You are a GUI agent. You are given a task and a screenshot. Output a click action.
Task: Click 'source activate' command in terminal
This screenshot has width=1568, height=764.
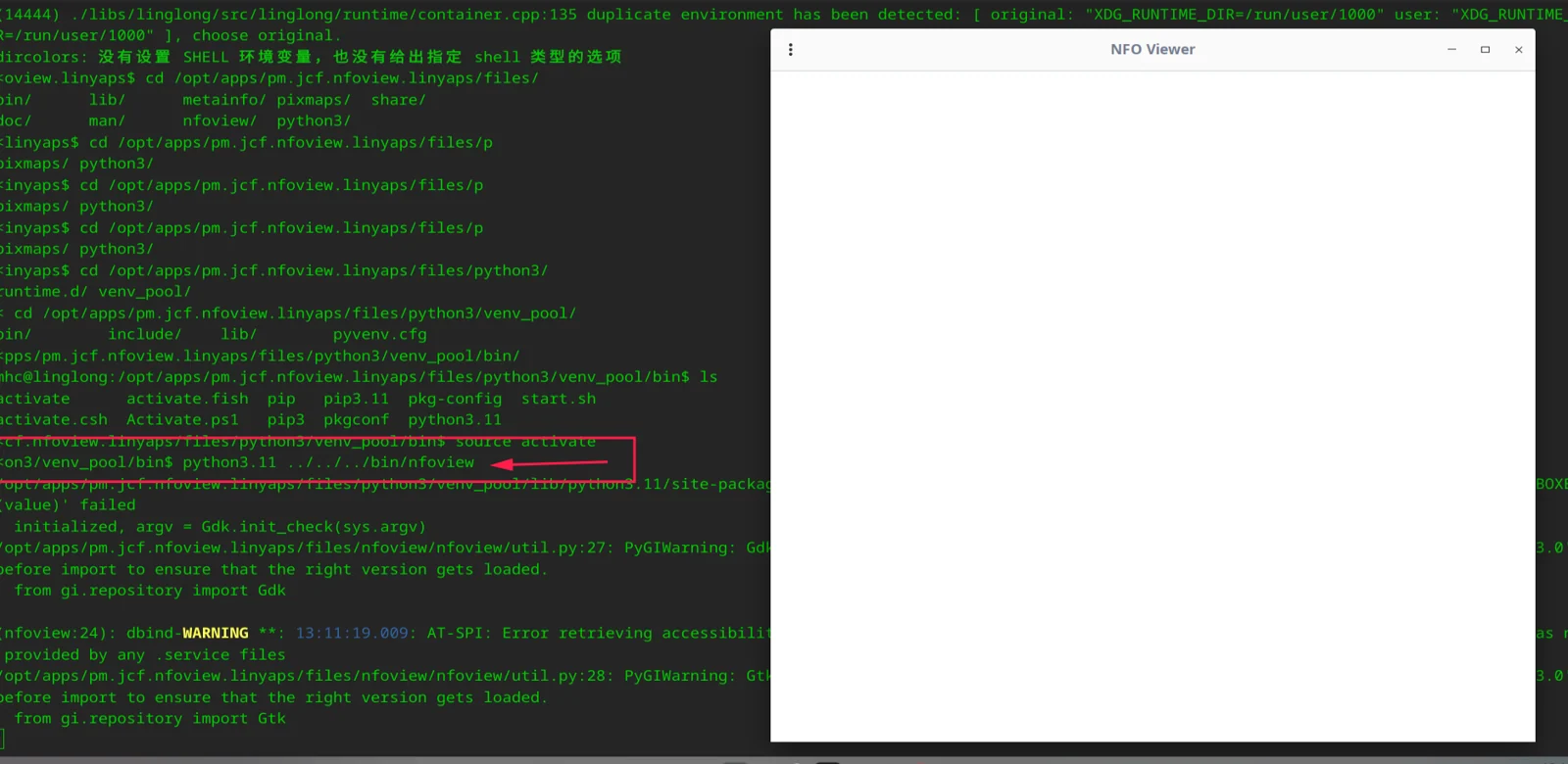coord(525,442)
